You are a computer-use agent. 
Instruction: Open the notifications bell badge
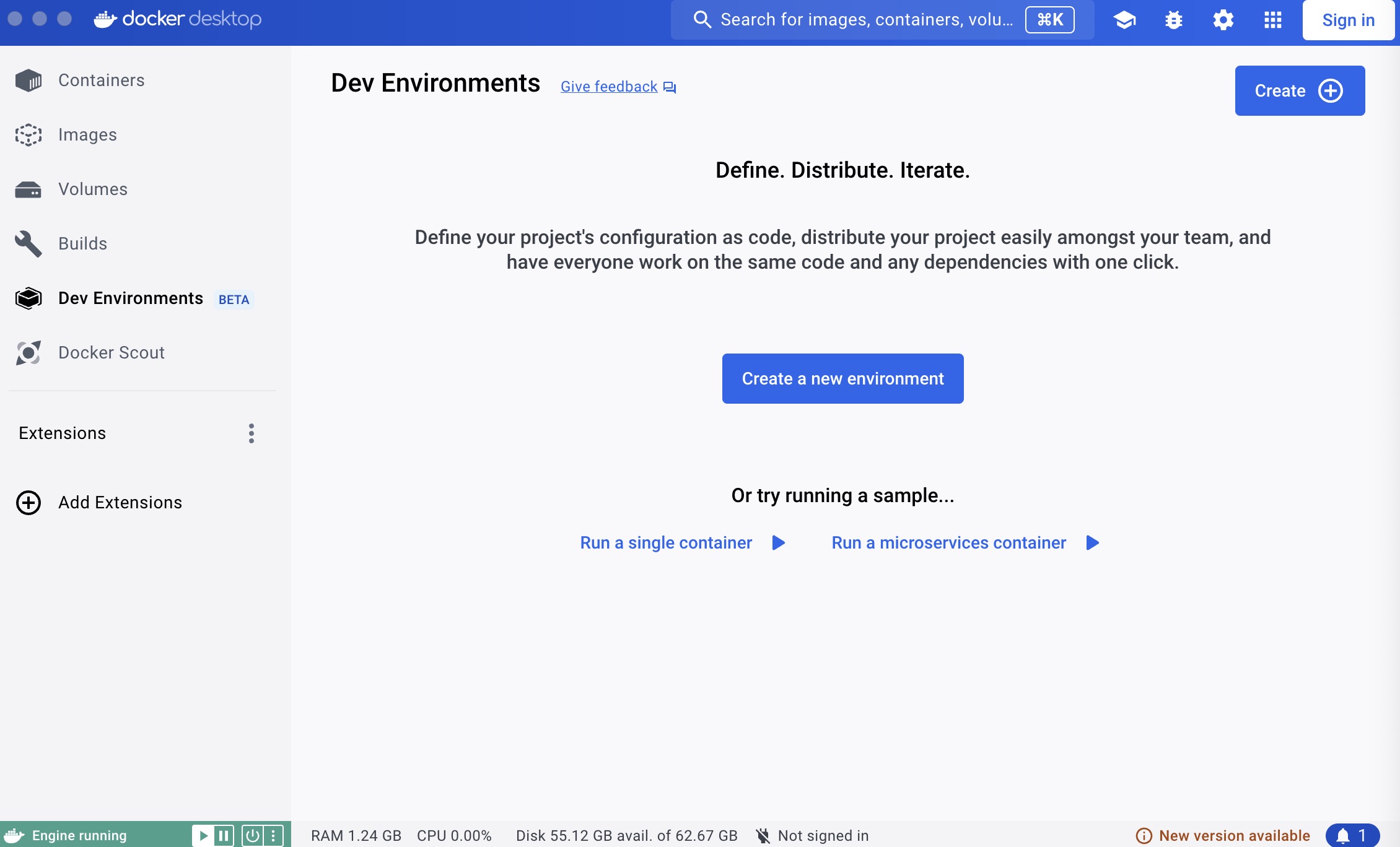[1352, 836]
